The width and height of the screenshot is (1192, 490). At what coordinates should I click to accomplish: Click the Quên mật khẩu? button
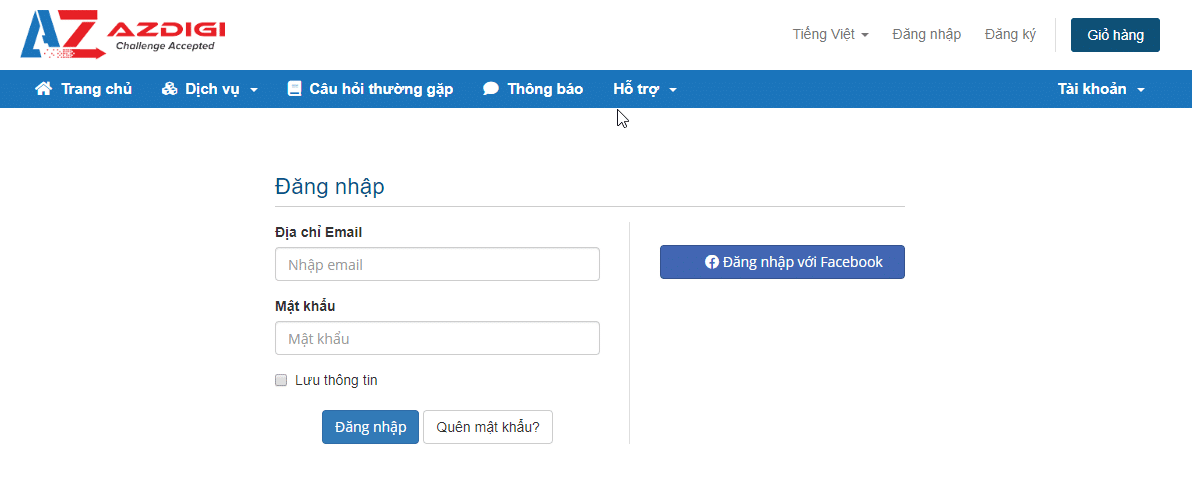point(488,427)
